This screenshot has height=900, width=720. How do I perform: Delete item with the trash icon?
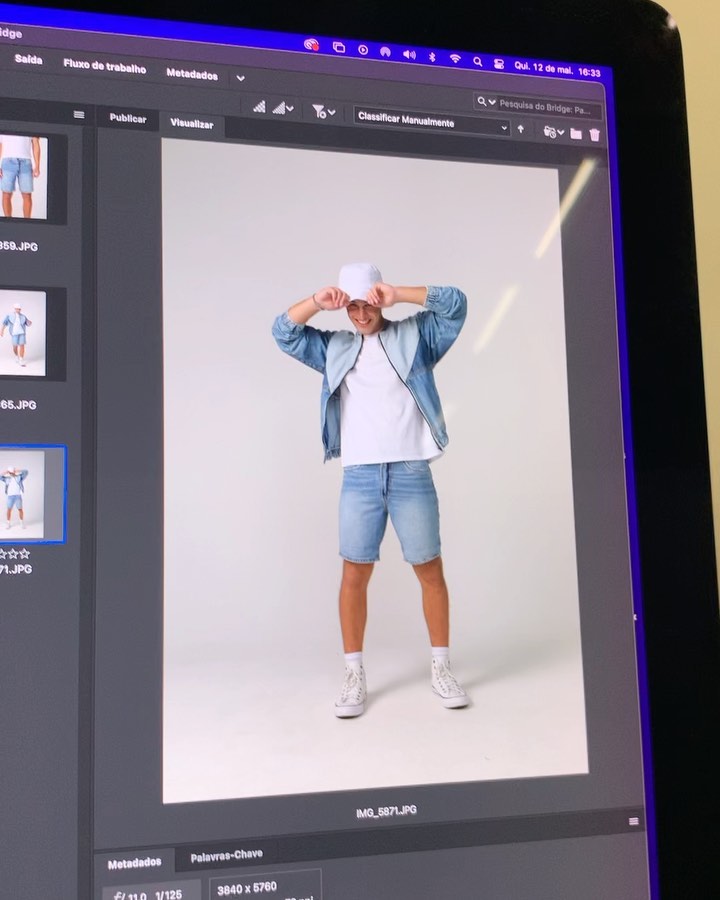coord(595,134)
